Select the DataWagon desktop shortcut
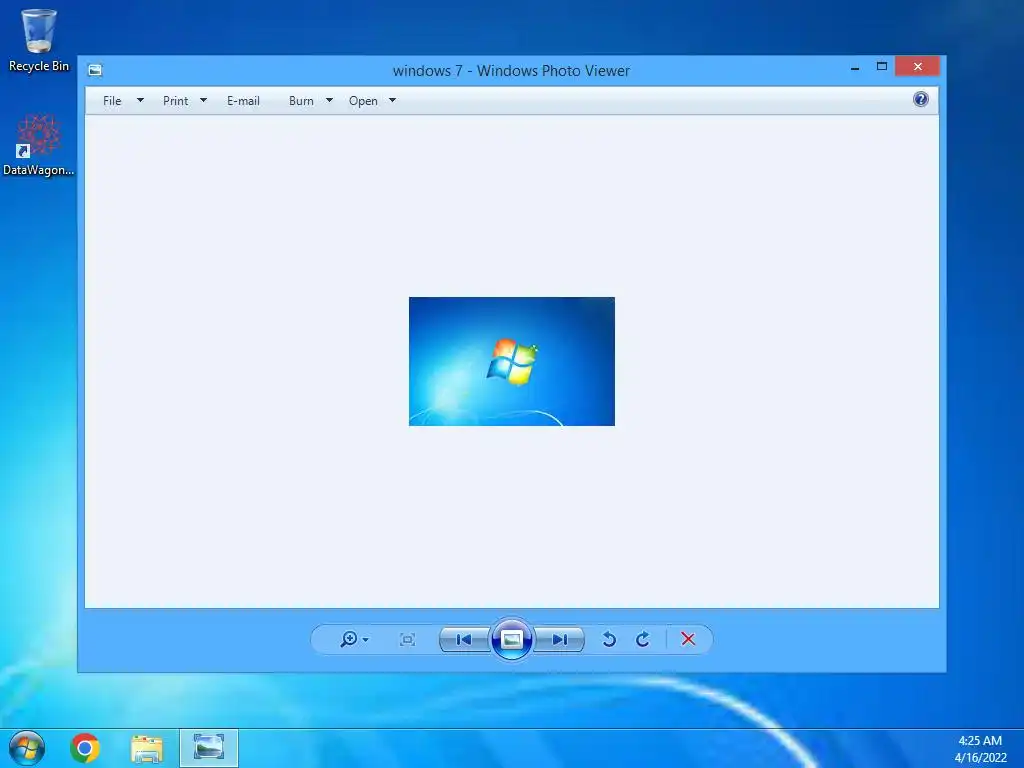The height and width of the screenshot is (768, 1024). 39,145
